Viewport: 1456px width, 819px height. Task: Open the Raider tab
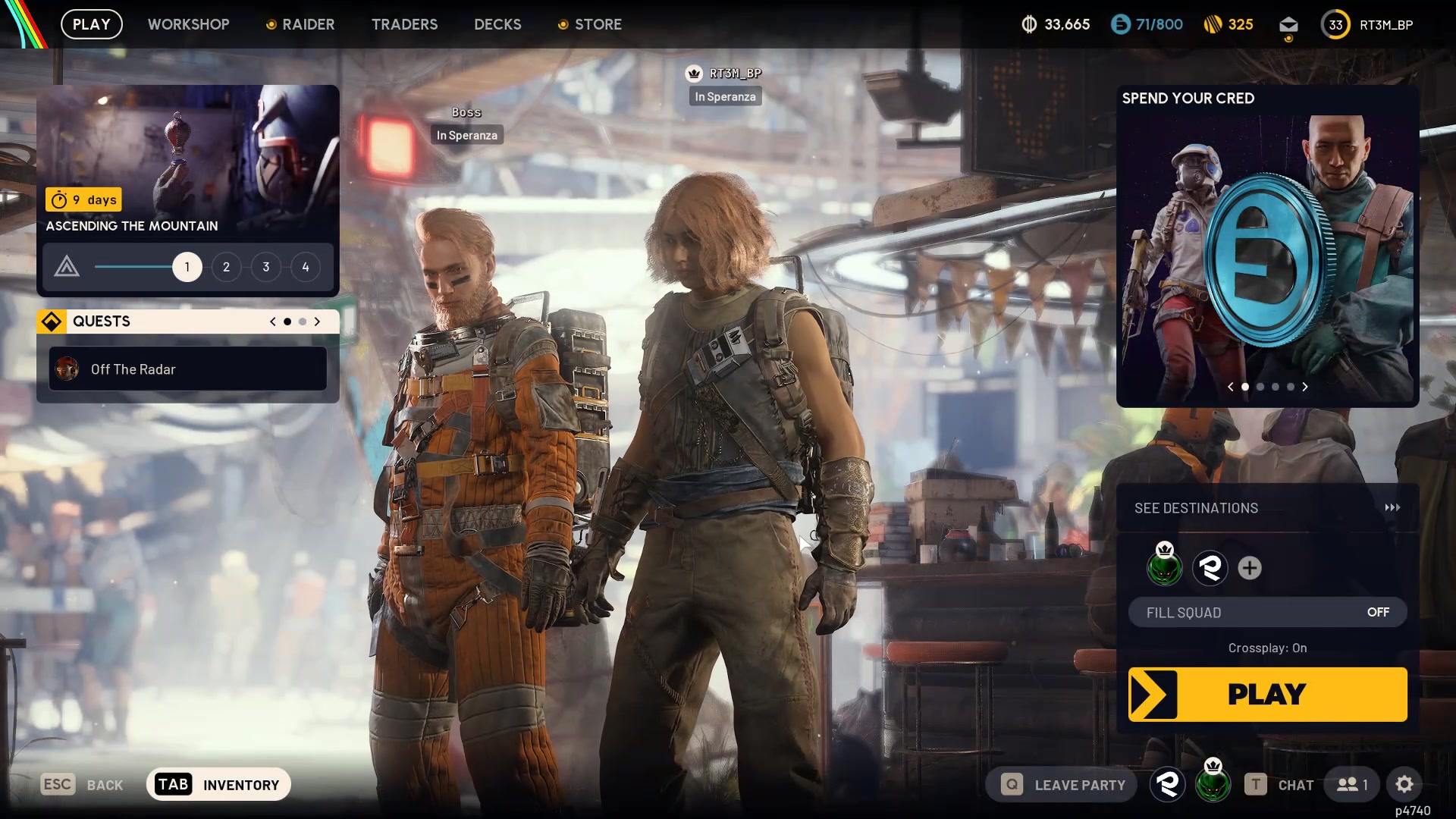301,24
